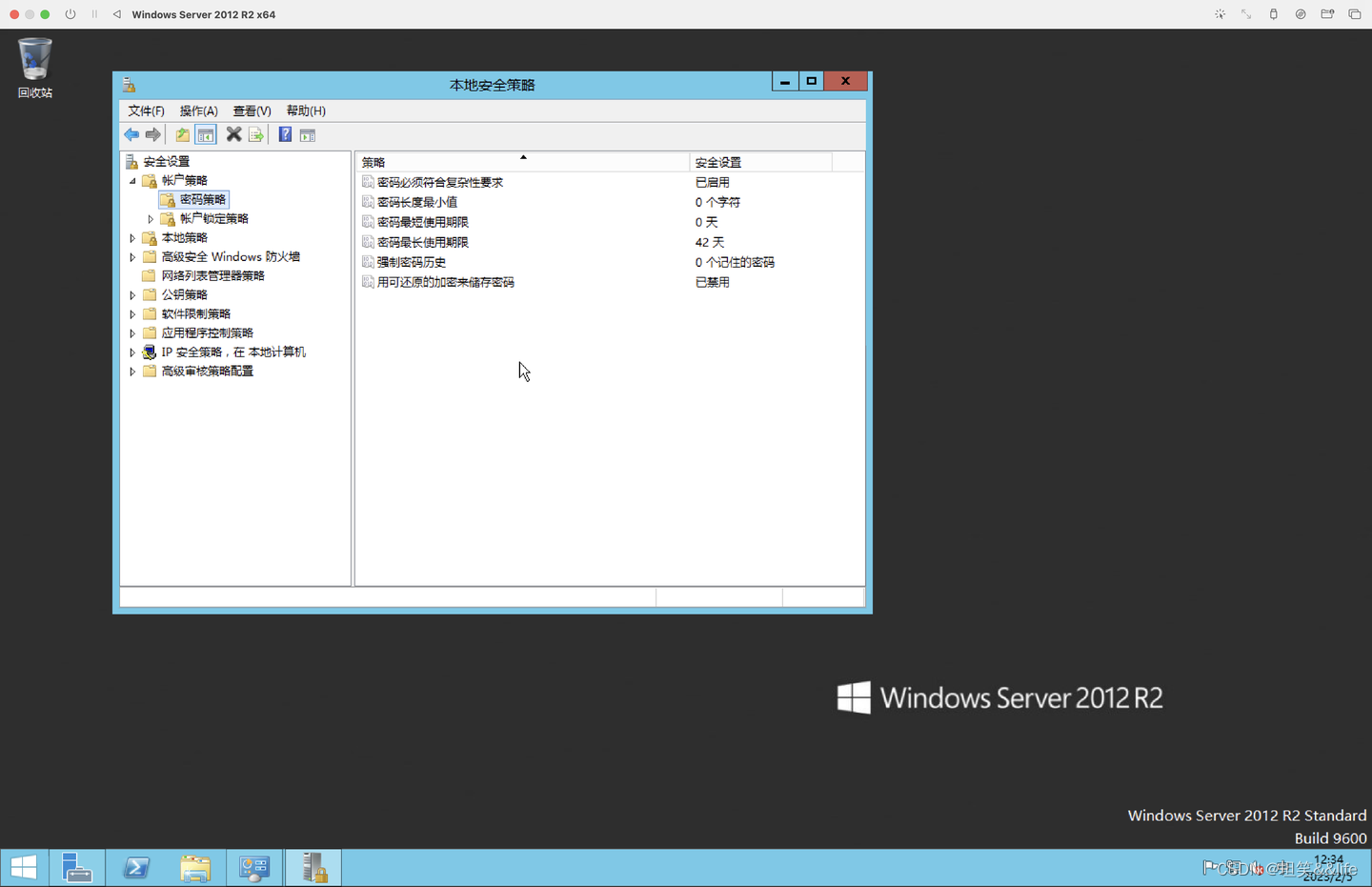Image resolution: width=1372 pixels, height=887 pixels.
Task: Click the folder icon of 网络列表管理器策略
Action: coord(150,276)
